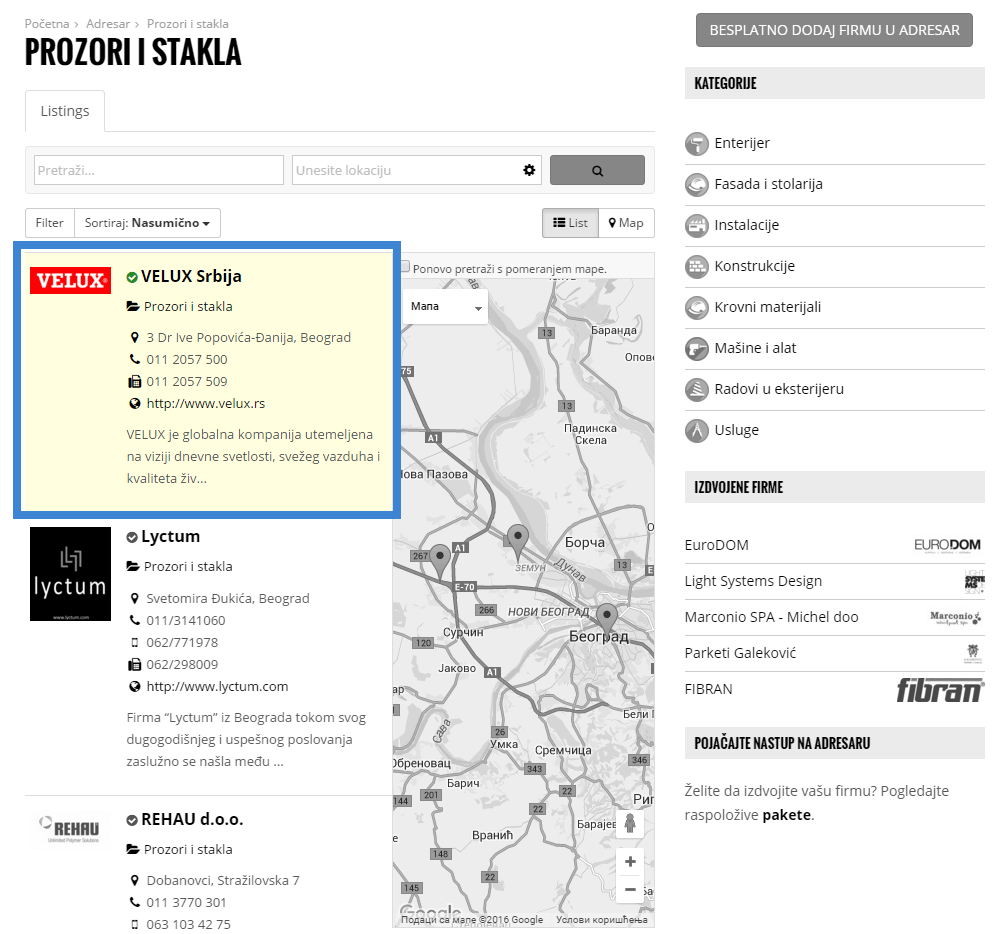Click the map pin near Beograd
The image size is (1007, 934).
(x=606, y=617)
